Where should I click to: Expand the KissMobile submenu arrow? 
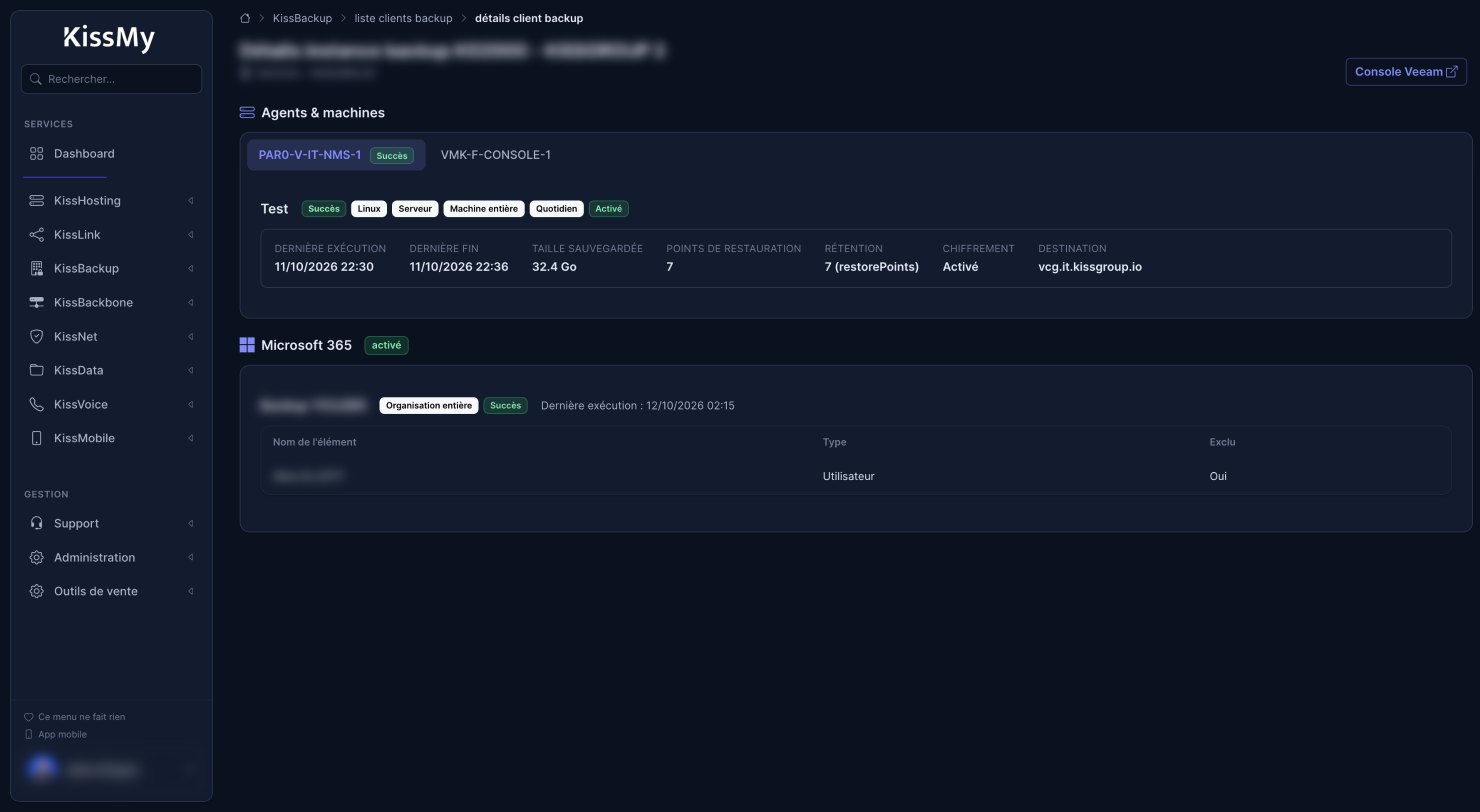[190, 439]
